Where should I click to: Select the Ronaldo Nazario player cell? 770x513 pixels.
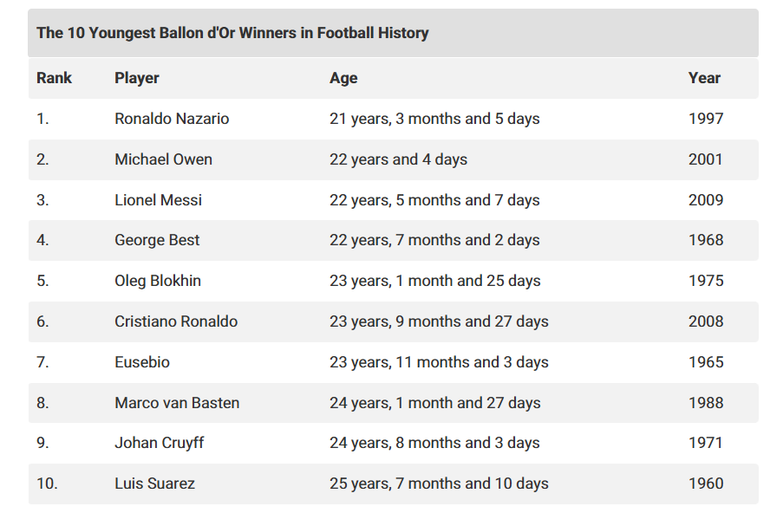pos(172,119)
